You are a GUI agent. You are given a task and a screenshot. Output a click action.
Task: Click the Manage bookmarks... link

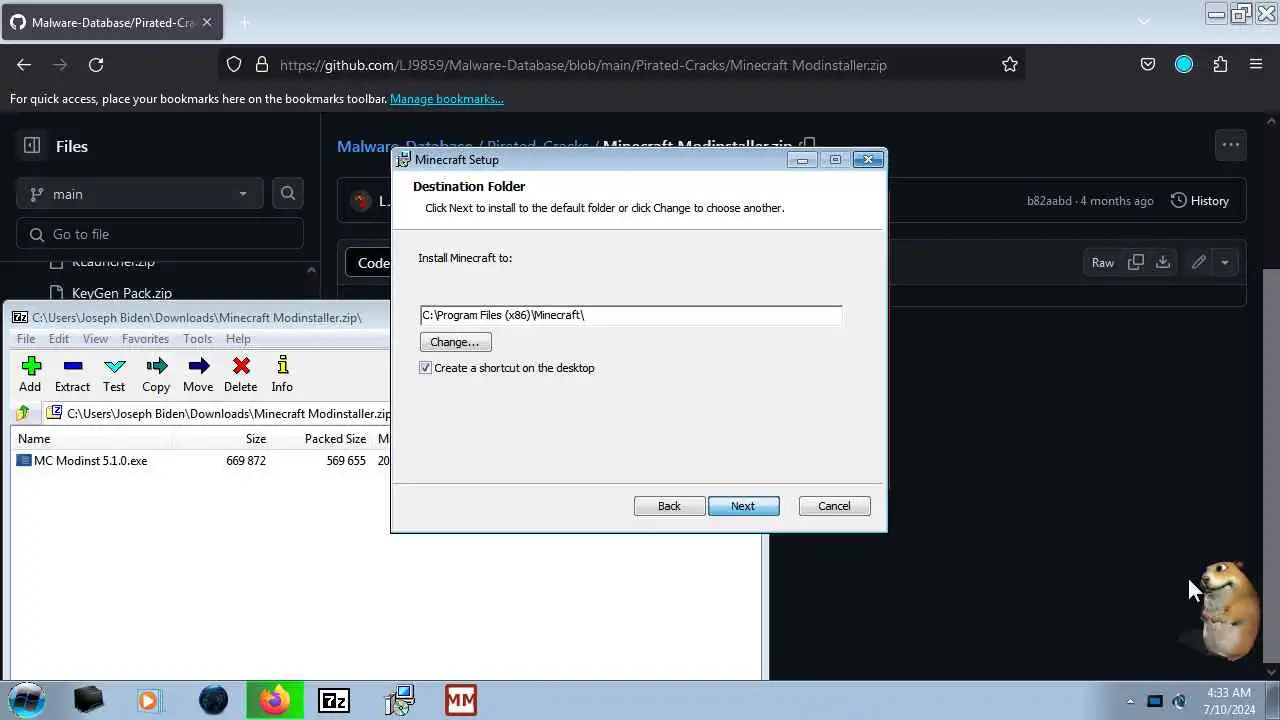[447, 99]
